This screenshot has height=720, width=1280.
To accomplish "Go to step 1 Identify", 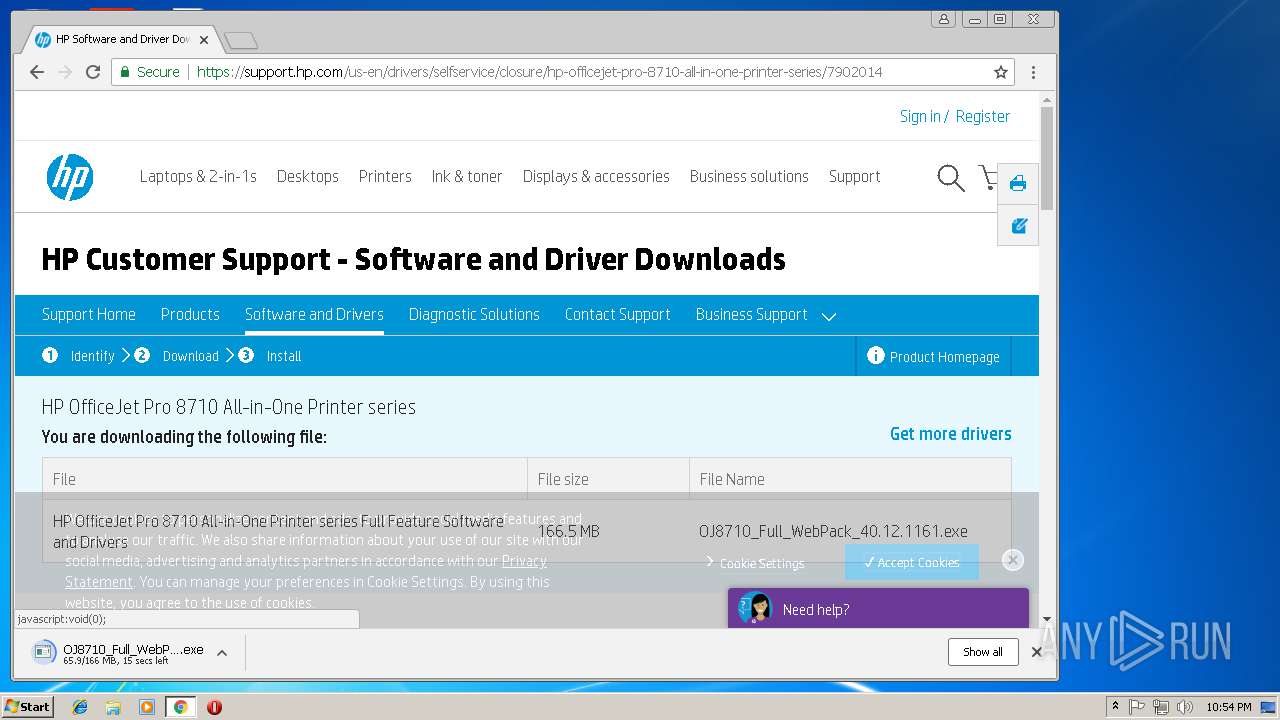I will point(80,356).
